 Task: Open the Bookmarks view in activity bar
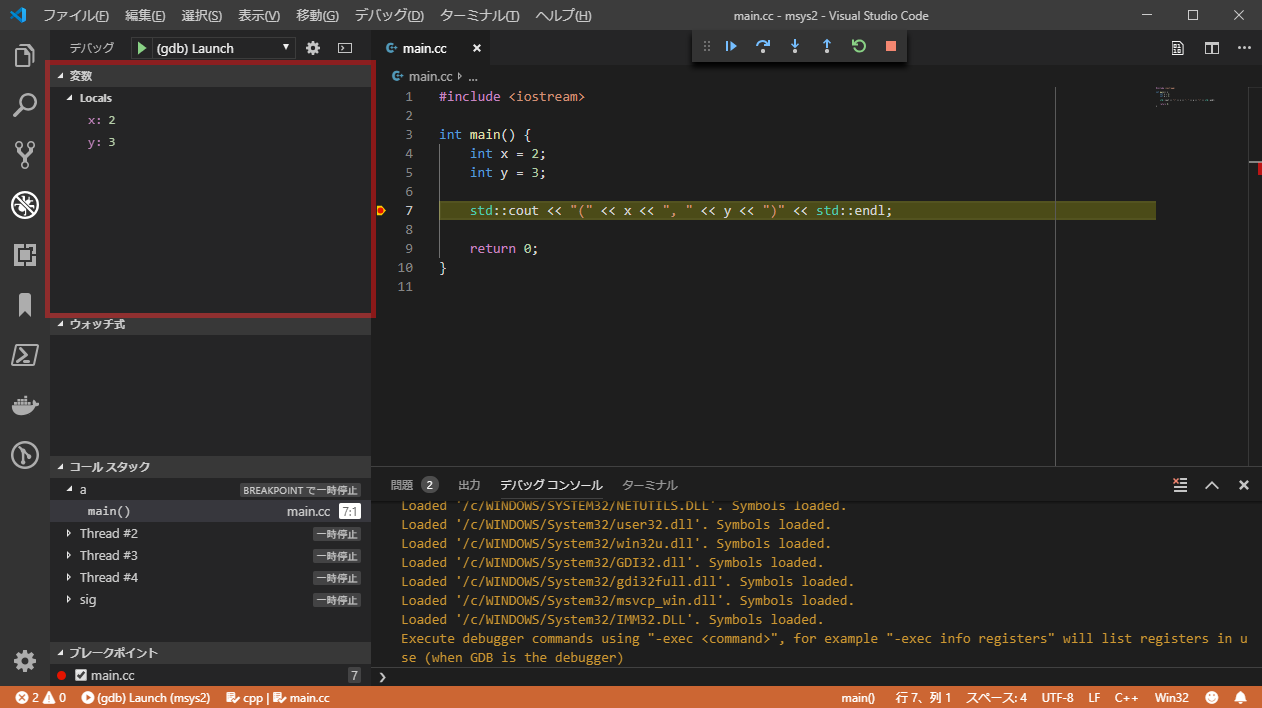25,305
